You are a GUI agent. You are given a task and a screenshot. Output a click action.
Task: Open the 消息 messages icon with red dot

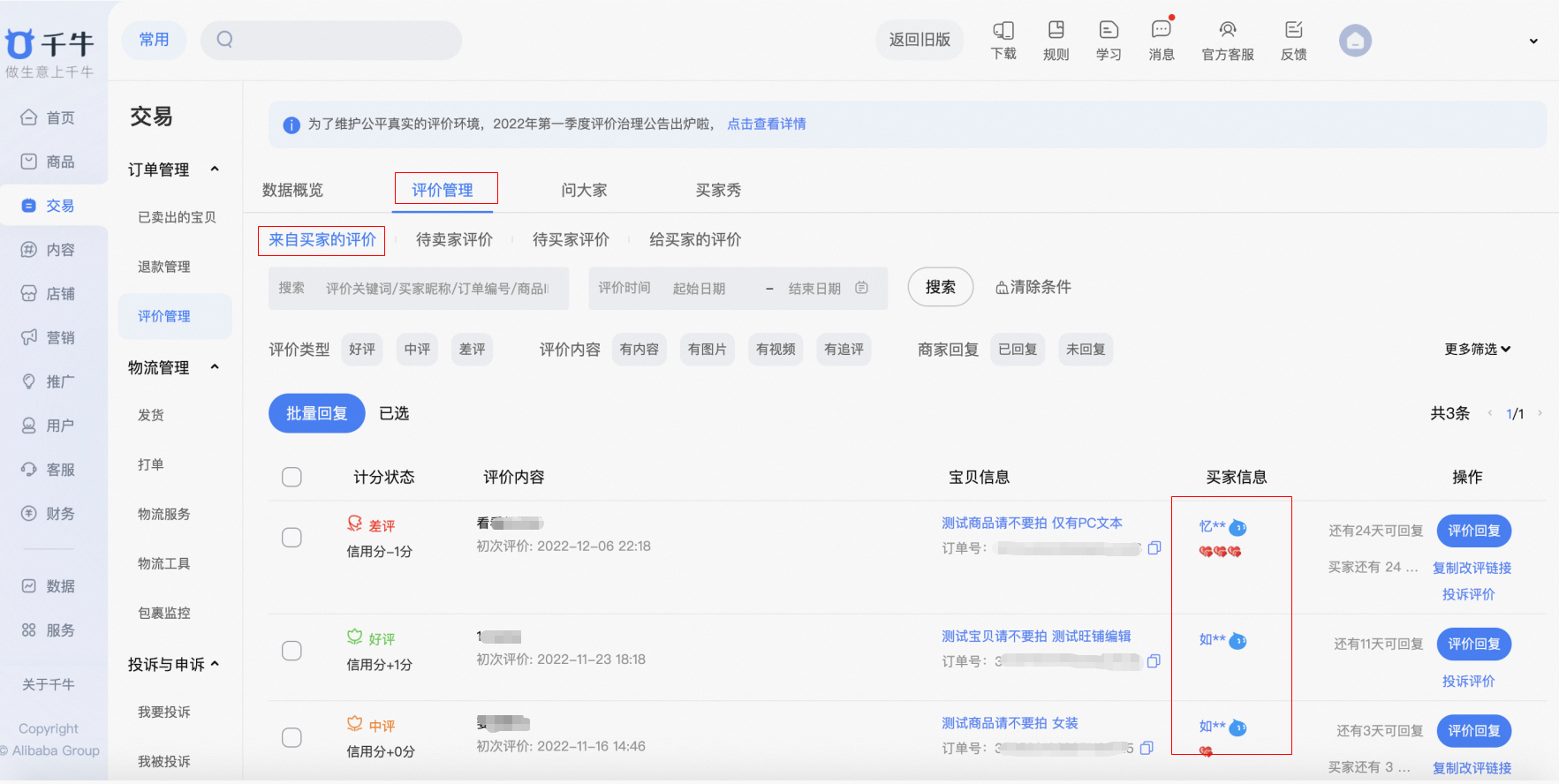tap(1162, 30)
